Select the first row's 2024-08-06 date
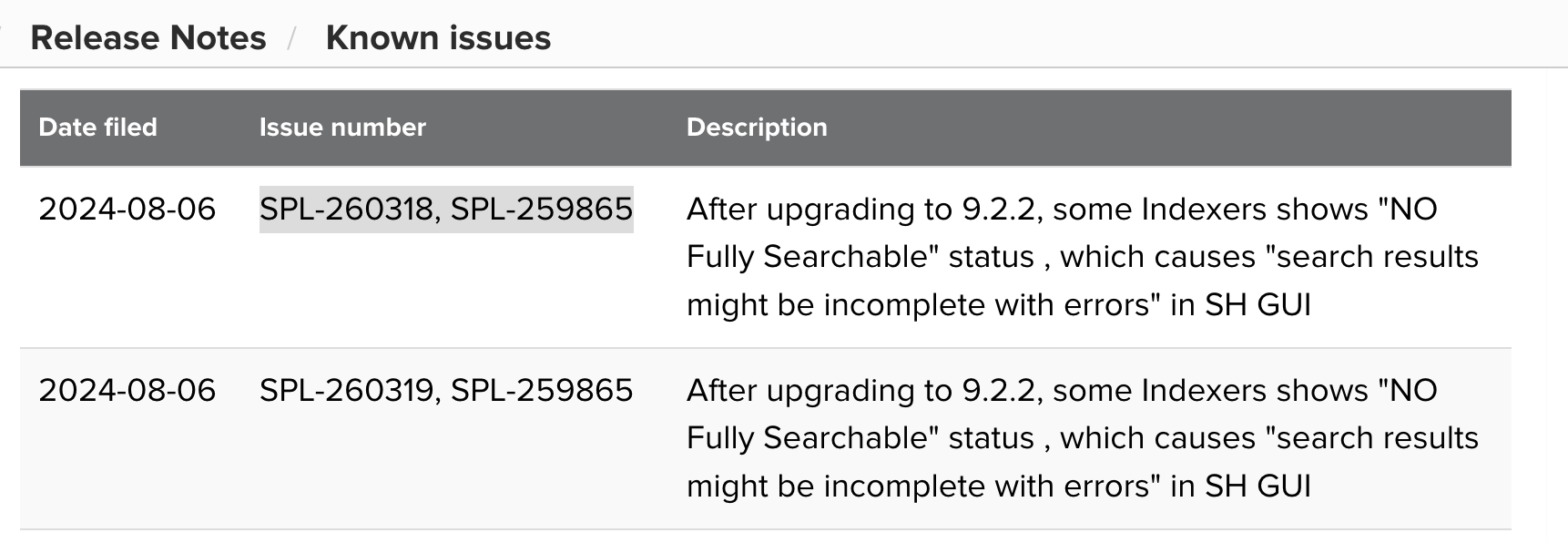The image size is (1568, 543). tap(127, 210)
